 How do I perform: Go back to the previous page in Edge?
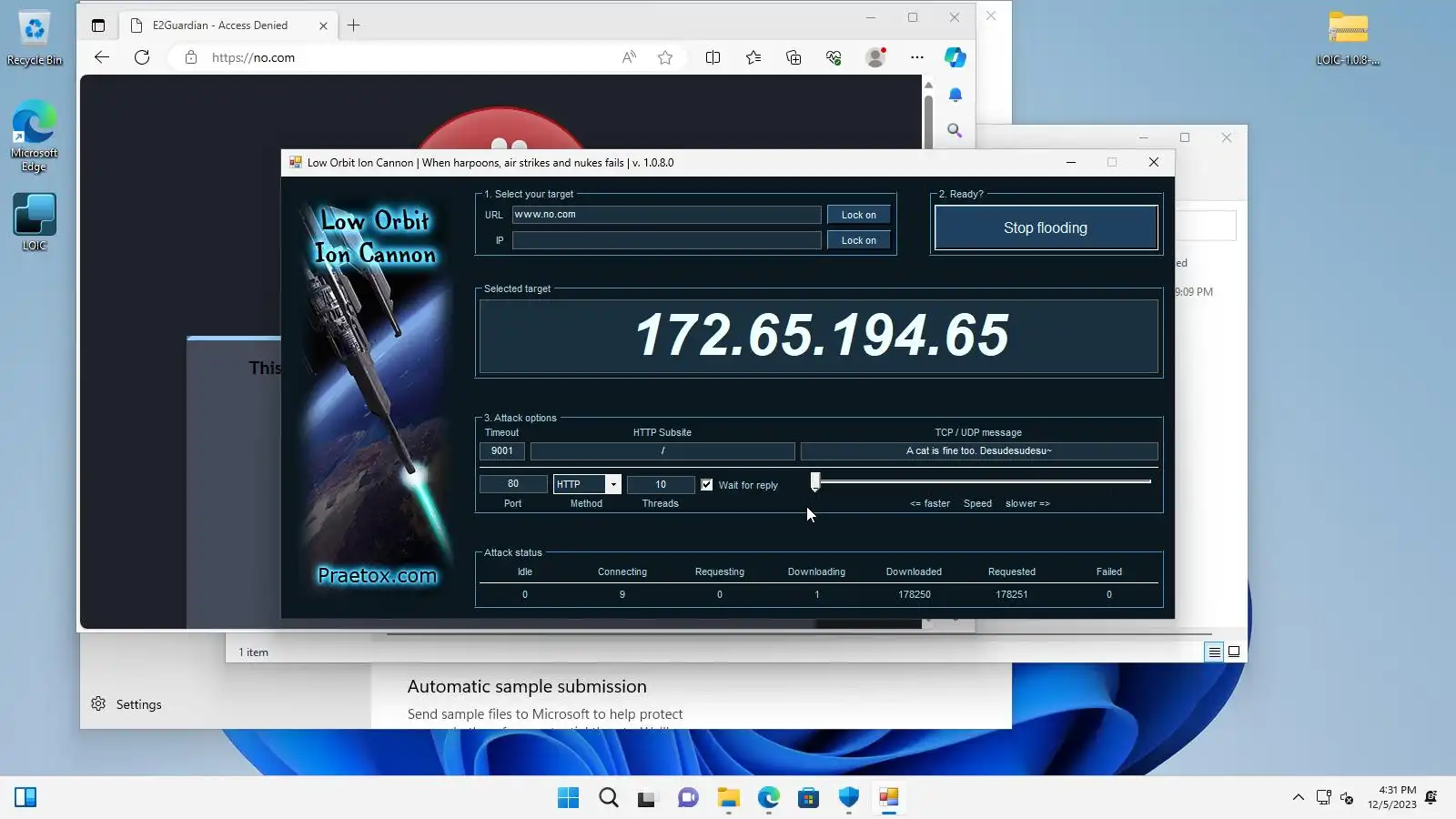(x=102, y=57)
